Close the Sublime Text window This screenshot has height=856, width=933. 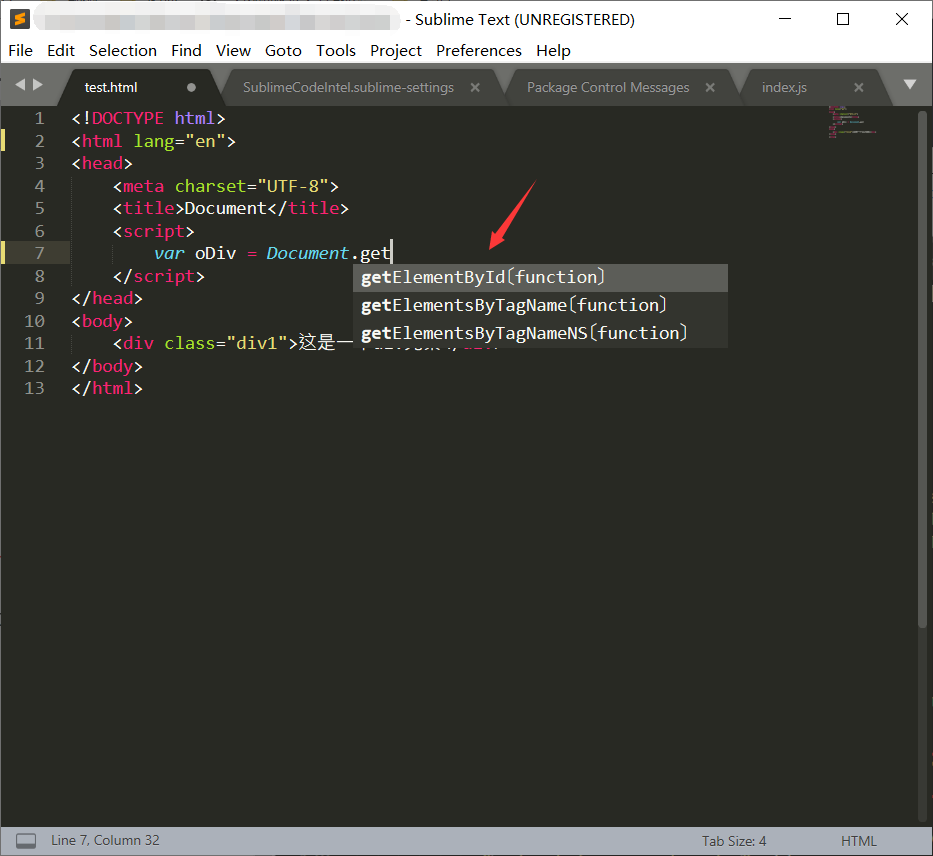point(901,19)
